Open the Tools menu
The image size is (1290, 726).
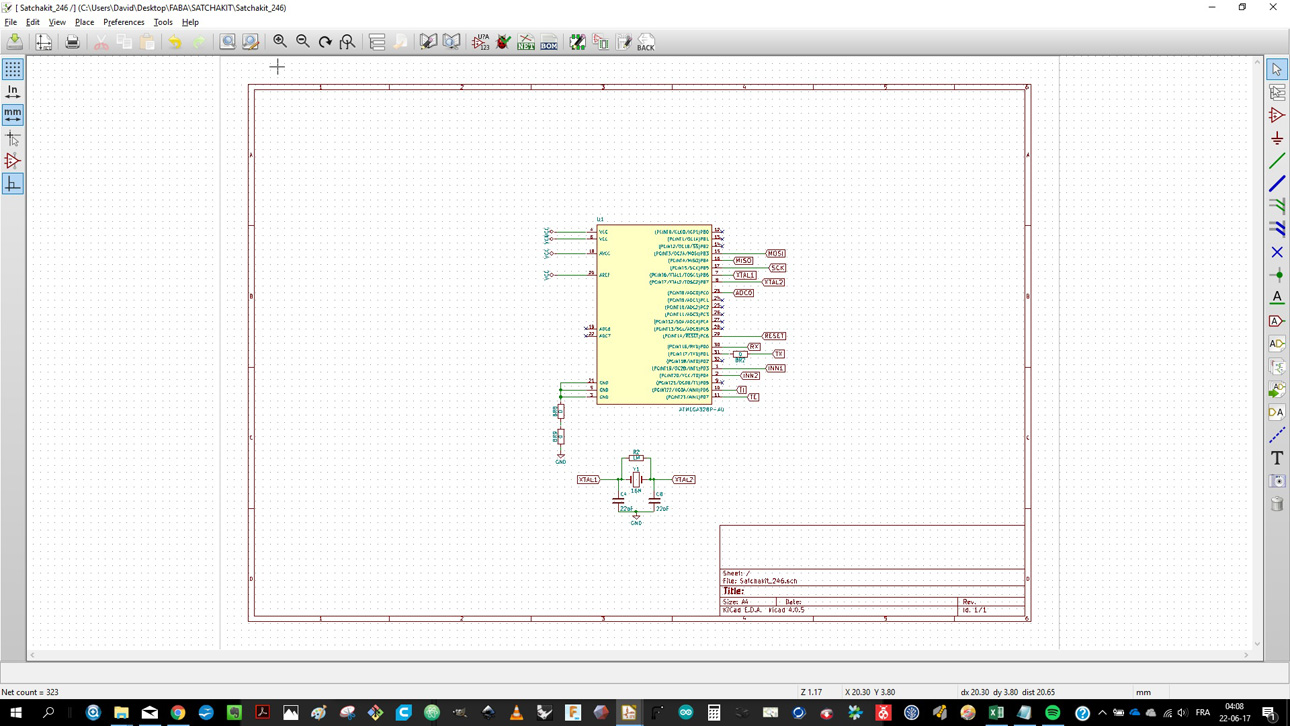tap(163, 22)
